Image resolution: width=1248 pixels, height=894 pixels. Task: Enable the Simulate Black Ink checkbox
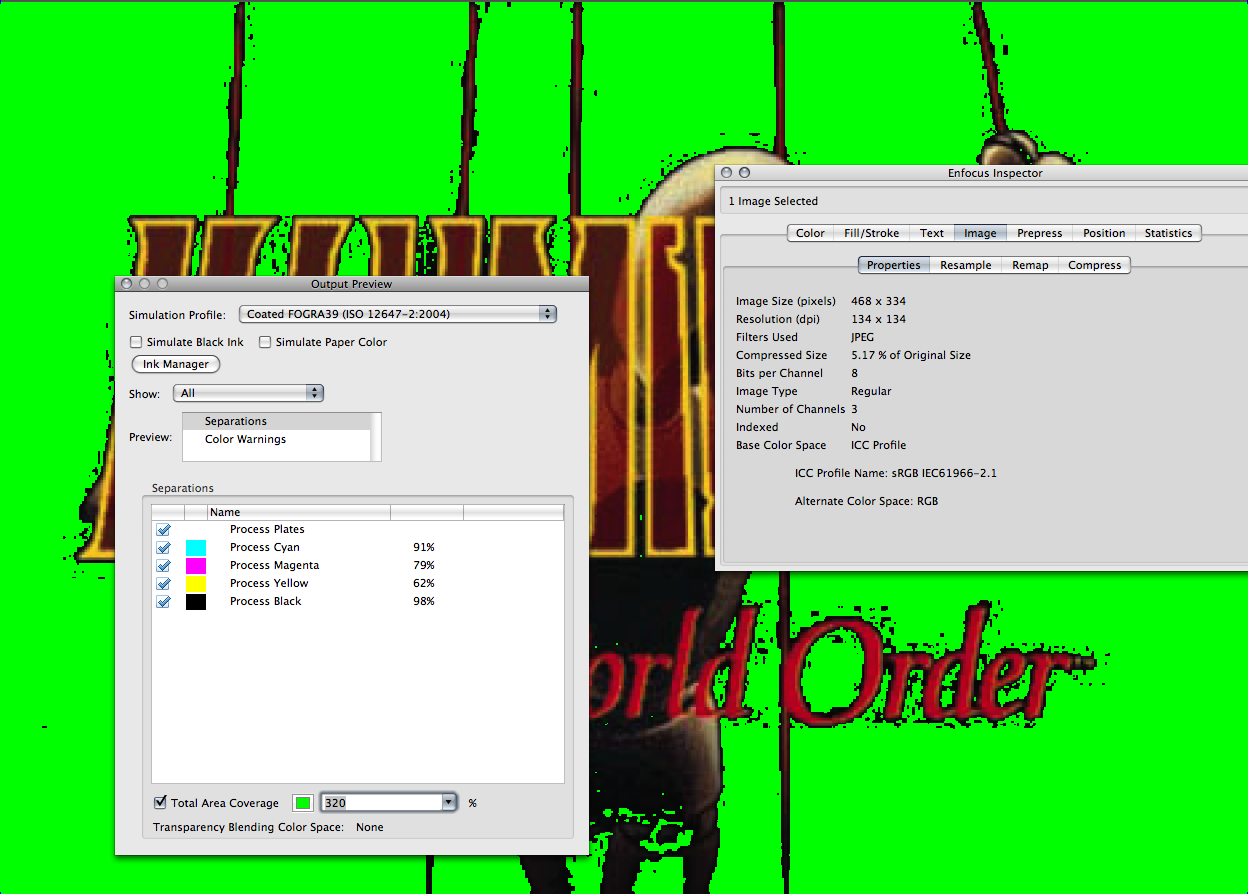tap(137, 342)
